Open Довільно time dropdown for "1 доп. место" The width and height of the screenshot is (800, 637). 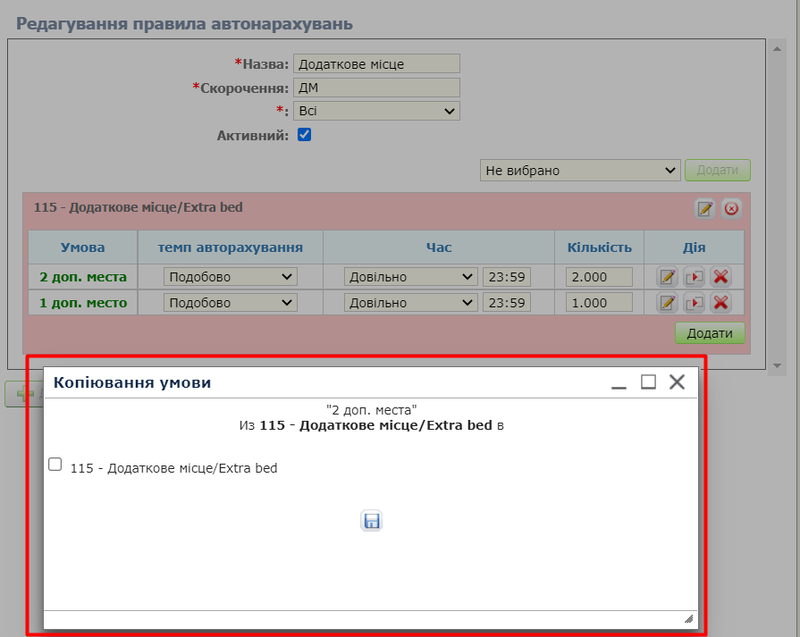tap(410, 303)
